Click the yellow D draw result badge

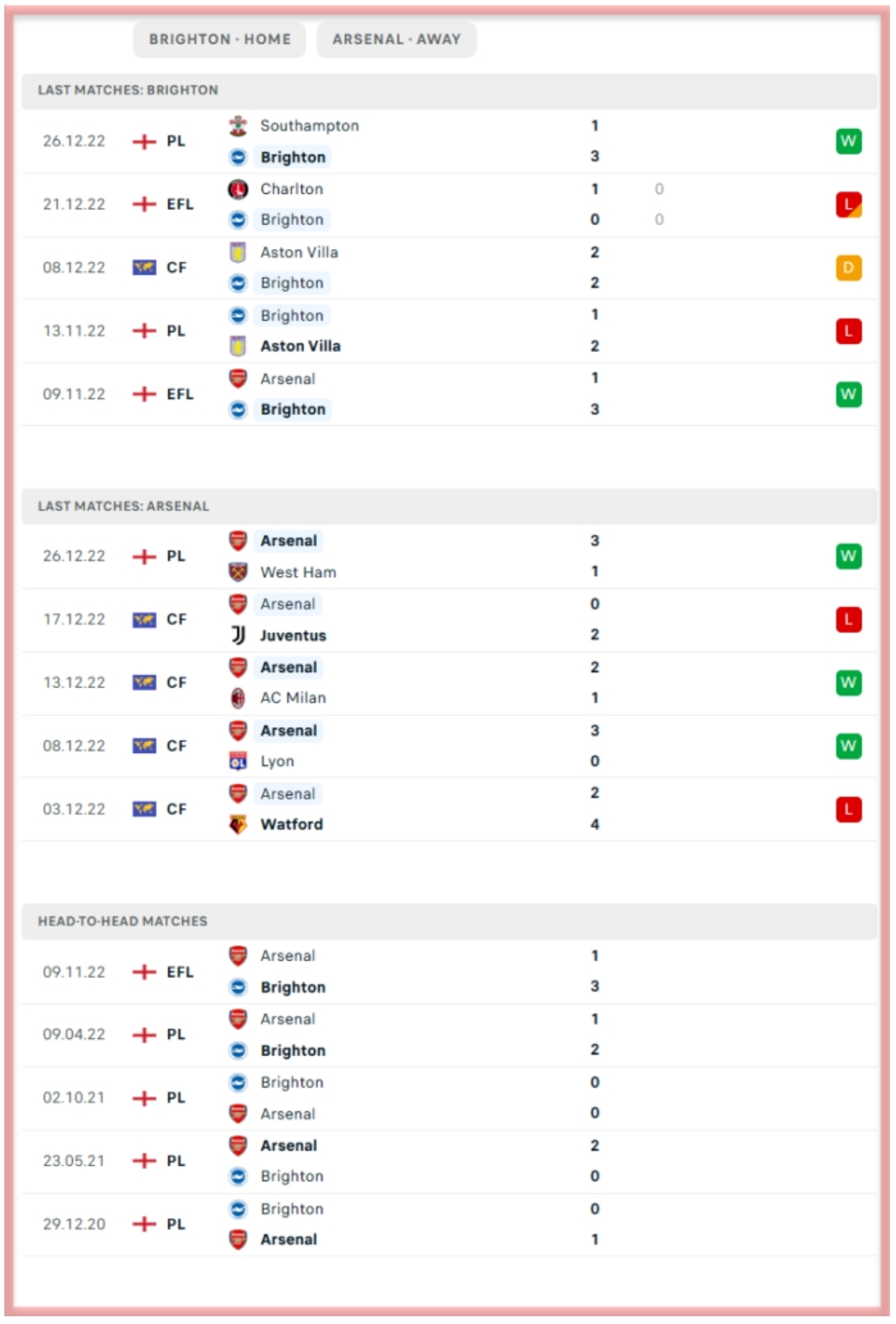click(848, 268)
